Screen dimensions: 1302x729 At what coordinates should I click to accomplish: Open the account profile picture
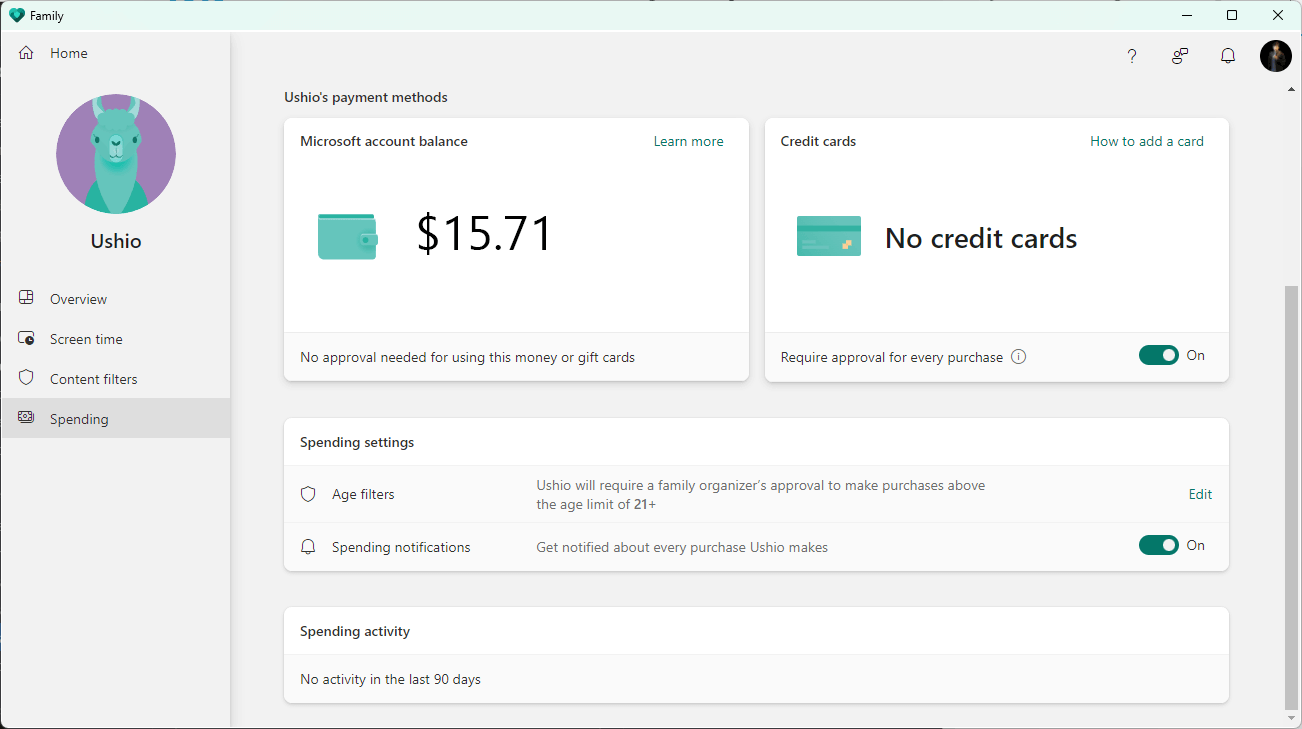1276,56
